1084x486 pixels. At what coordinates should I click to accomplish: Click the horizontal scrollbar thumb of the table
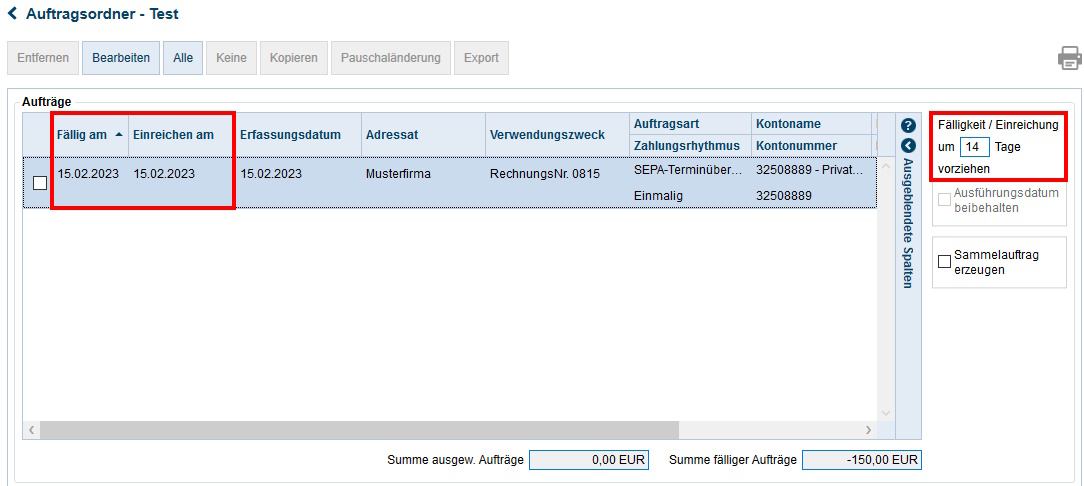tap(359, 429)
